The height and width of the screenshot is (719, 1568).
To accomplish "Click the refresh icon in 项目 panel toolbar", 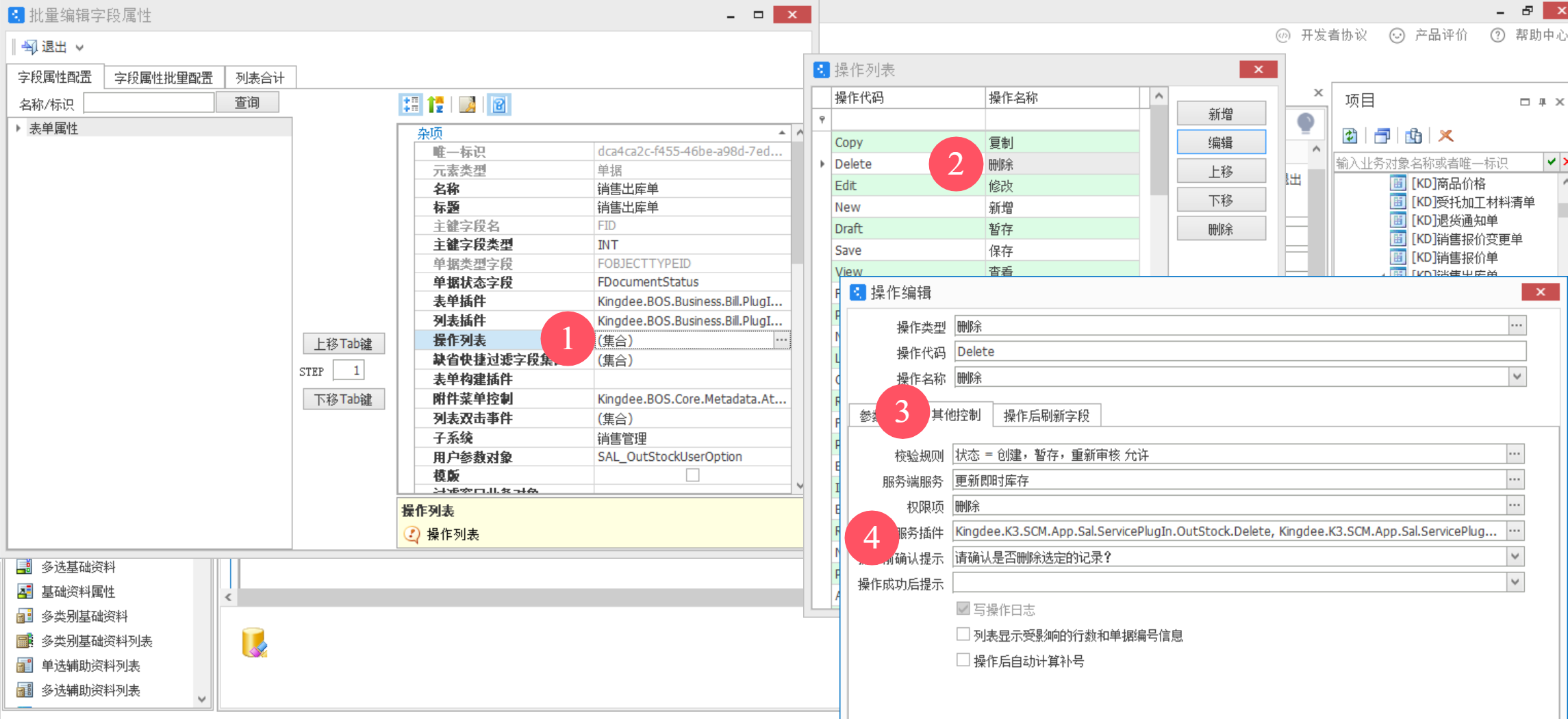I will [x=1350, y=136].
